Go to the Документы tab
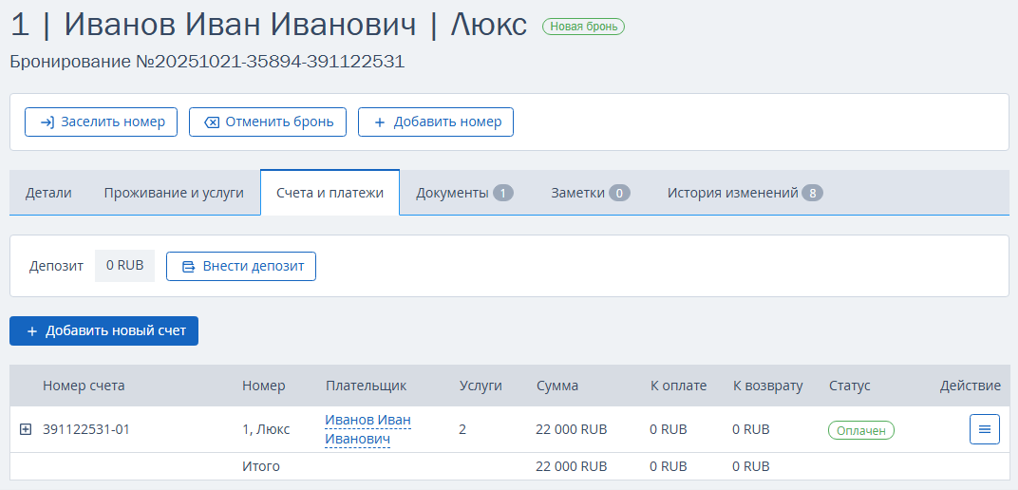This screenshot has height=490, width=1018. click(x=464, y=193)
